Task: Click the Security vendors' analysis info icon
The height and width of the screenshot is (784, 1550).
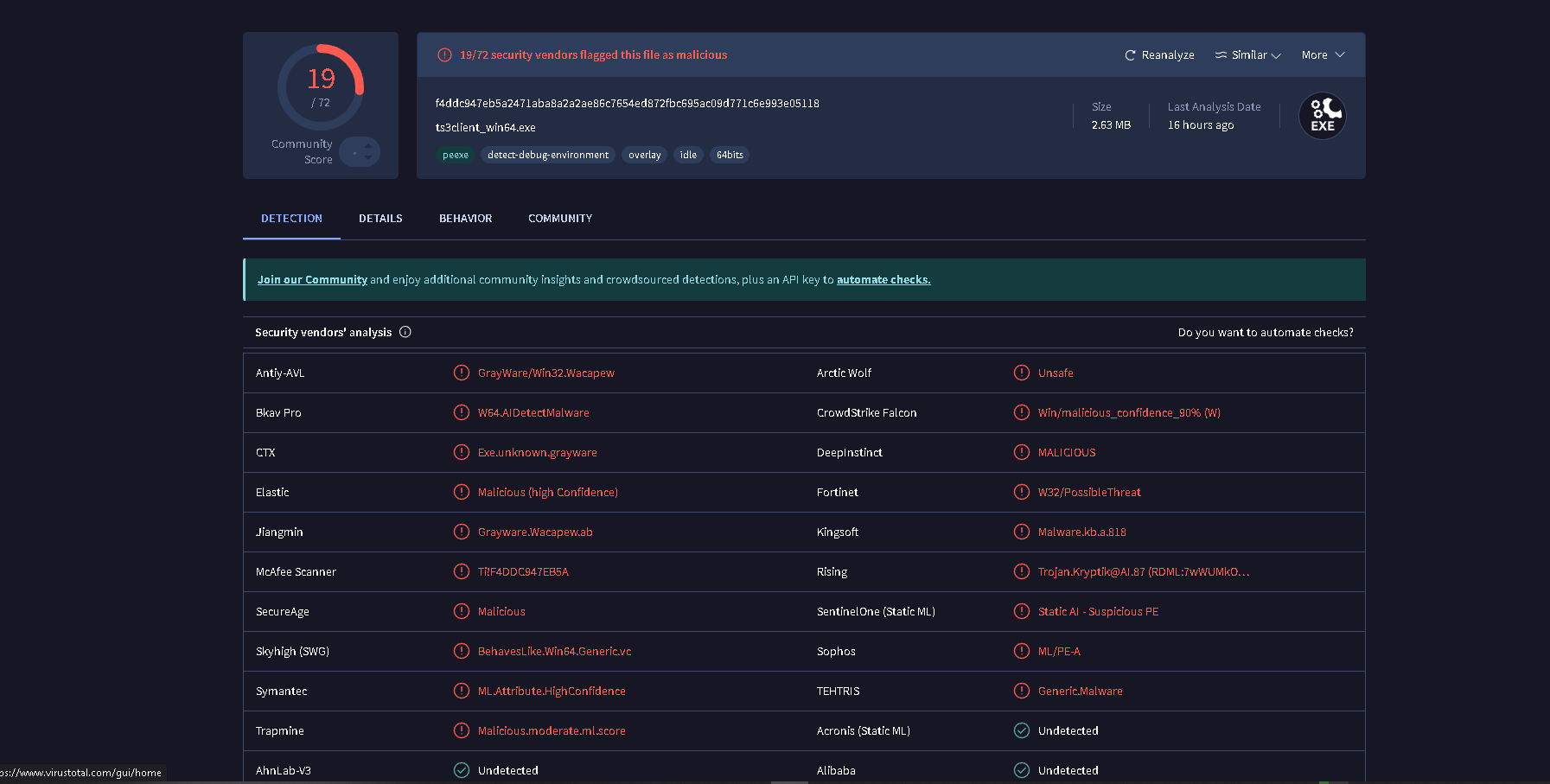Action: point(405,332)
